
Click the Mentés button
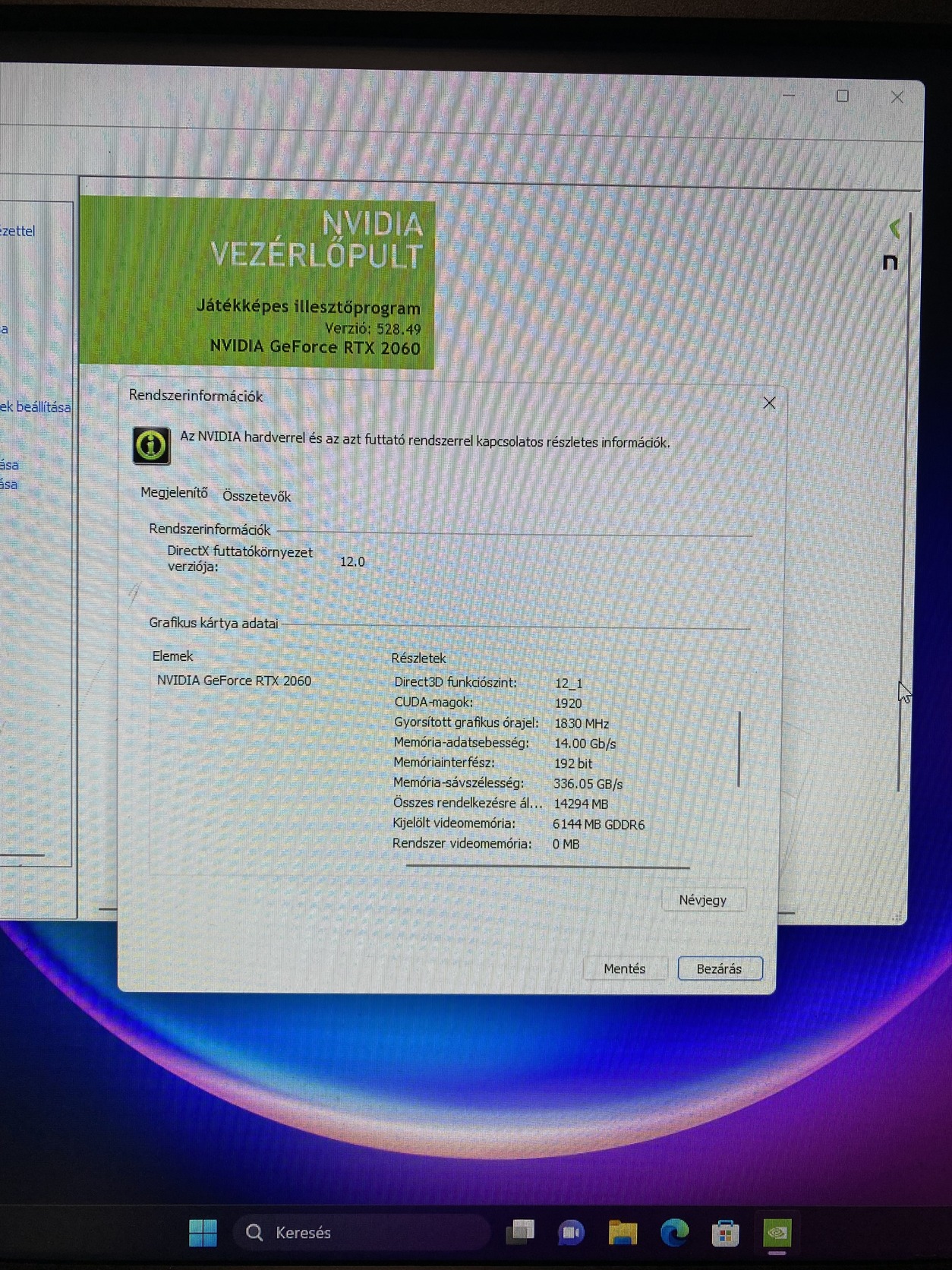(x=625, y=968)
